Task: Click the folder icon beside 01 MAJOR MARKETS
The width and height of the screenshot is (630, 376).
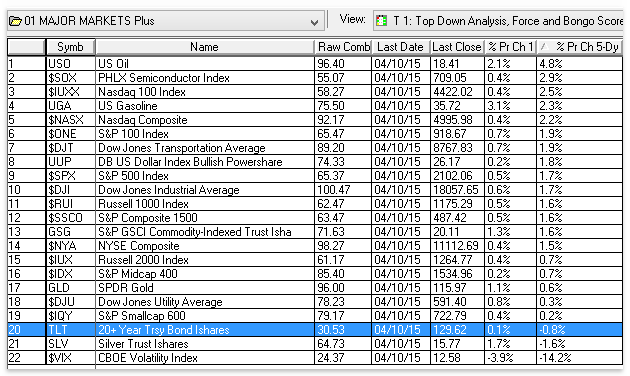Action: [15, 21]
